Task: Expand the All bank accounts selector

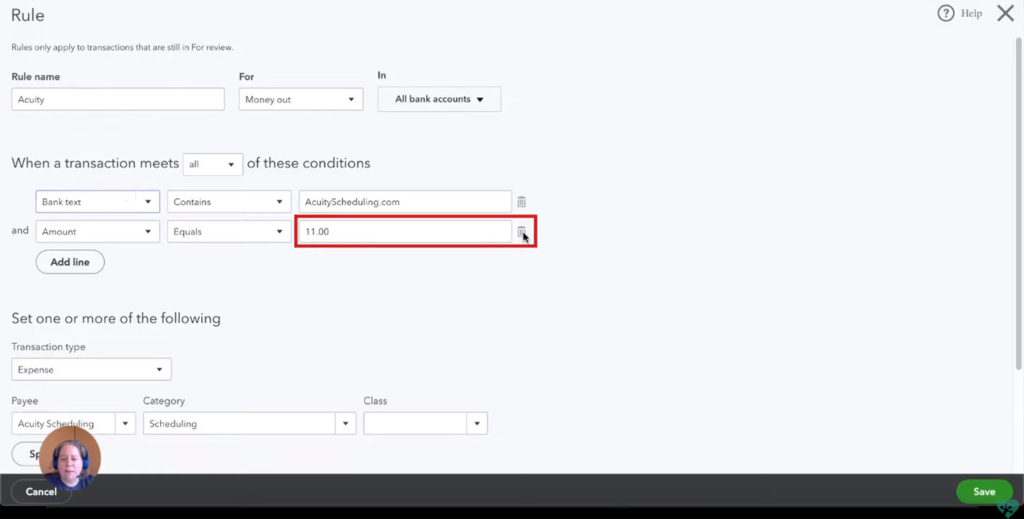Action: [439, 100]
